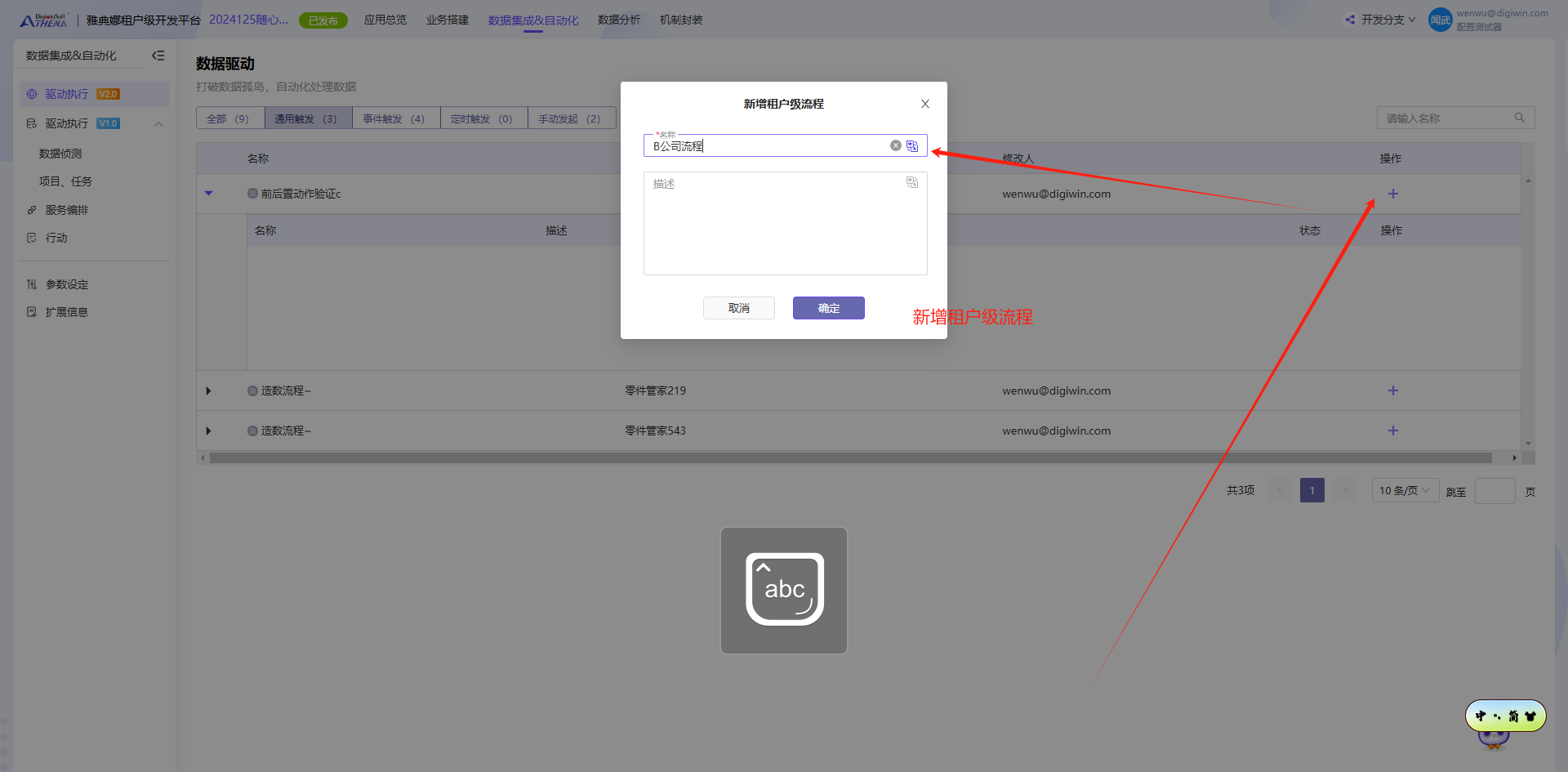Viewport: 1568px width, 772px height.
Task: Open the translation icon in the 描述 box
Action: coord(912,182)
